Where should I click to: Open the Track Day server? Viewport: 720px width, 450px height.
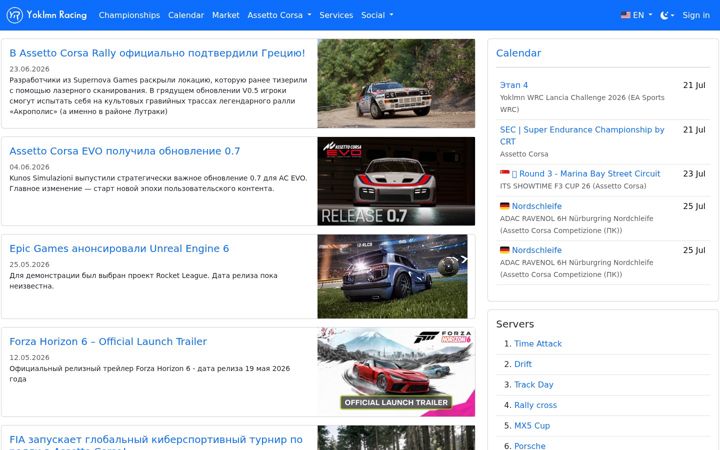[x=534, y=385]
